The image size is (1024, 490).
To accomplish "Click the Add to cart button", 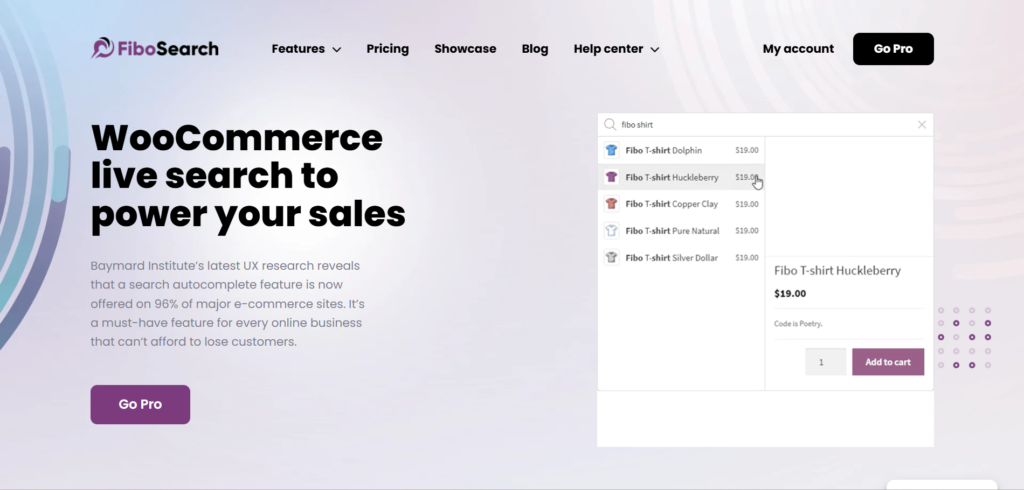I will [x=888, y=362].
